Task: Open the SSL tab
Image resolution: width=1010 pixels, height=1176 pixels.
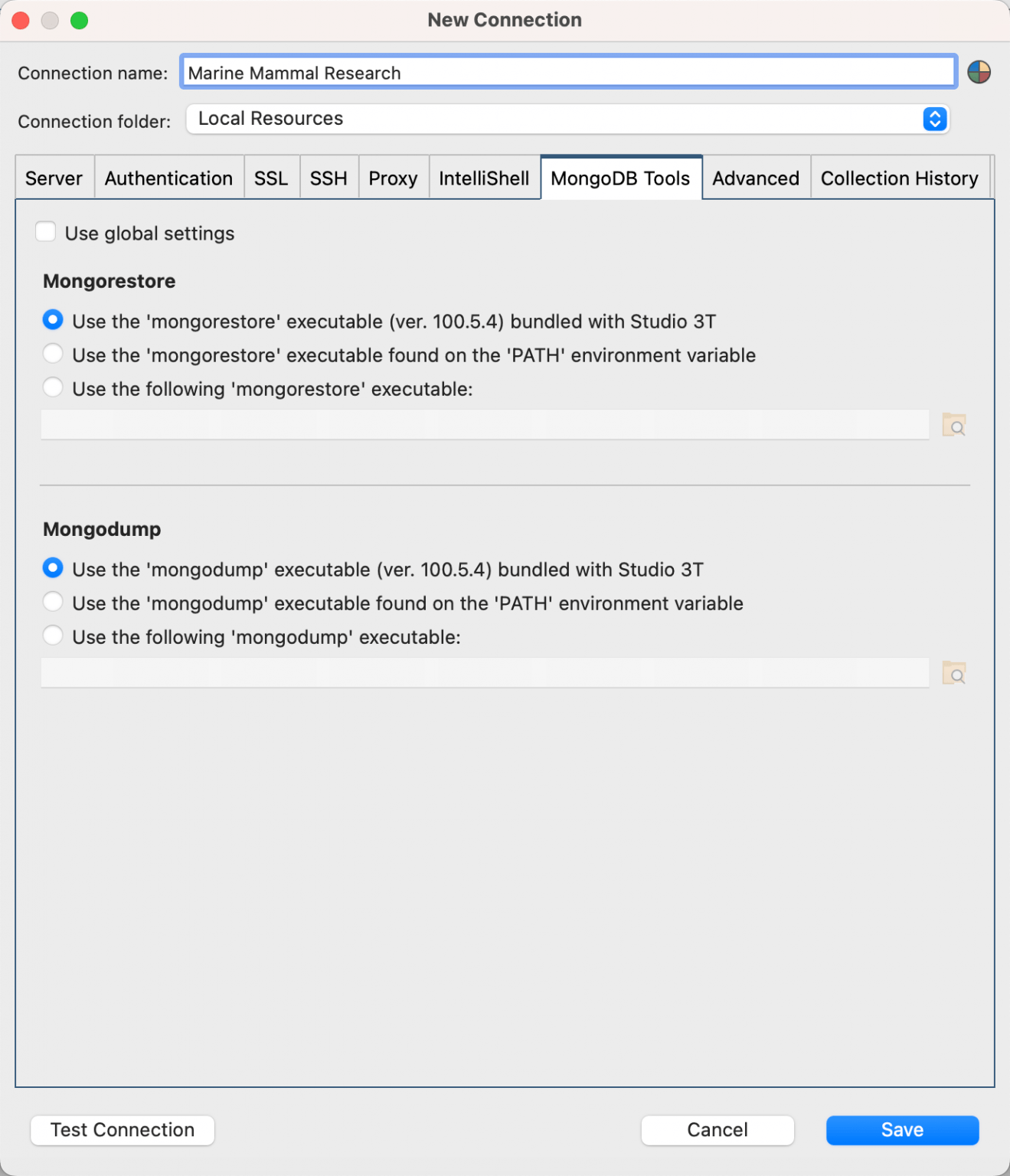Action: (x=272, y=178)
